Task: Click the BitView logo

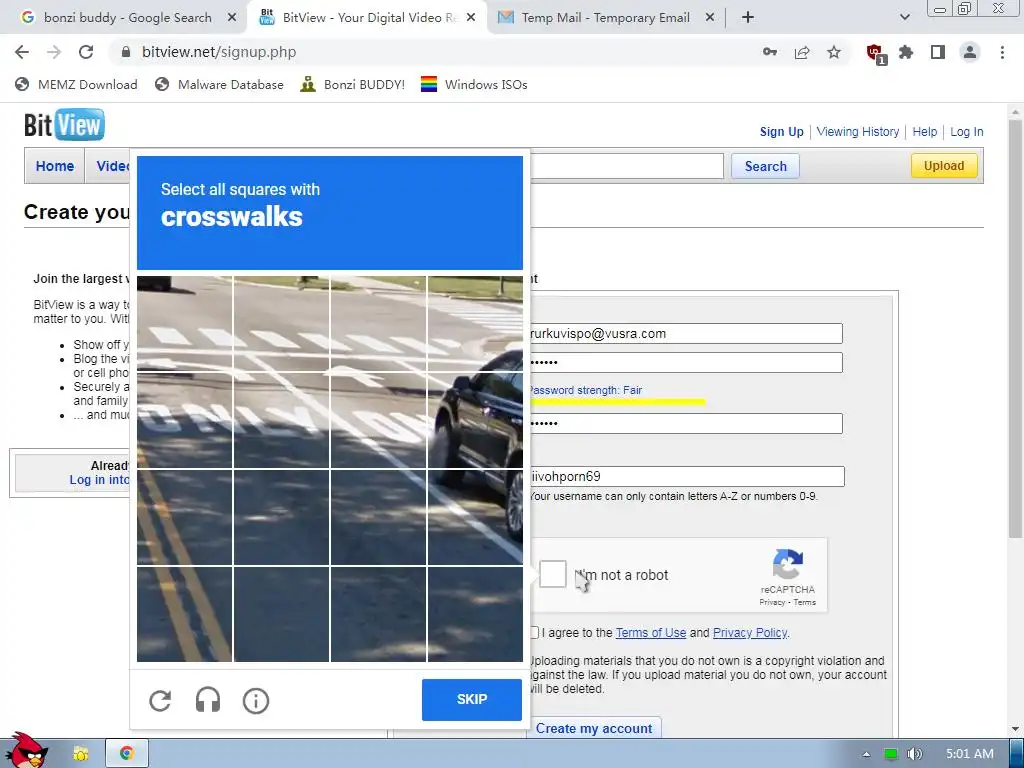Action: tap(64, 125)
